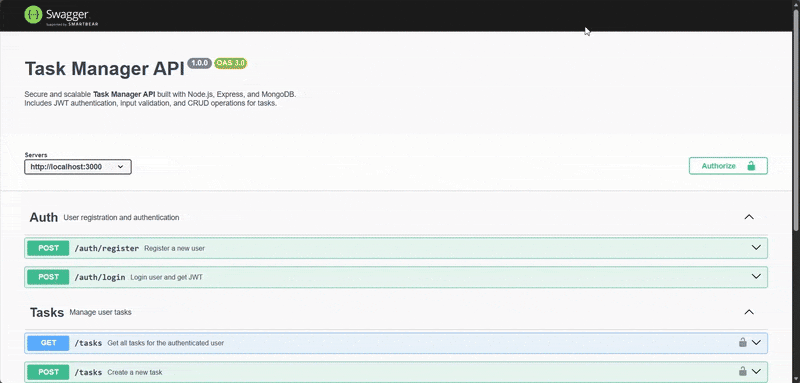800x383 pixels.
Task: Click 'Manage user tasks' text
Action: tap(100, 312)
